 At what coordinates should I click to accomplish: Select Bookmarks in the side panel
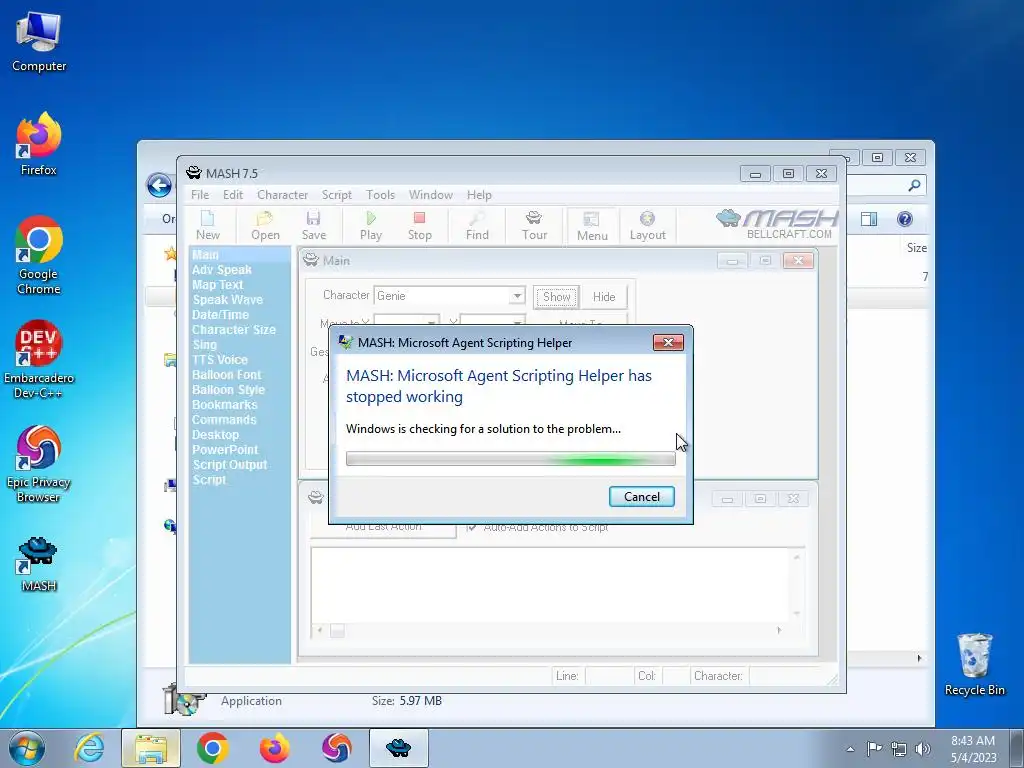[x=225, y=405]
